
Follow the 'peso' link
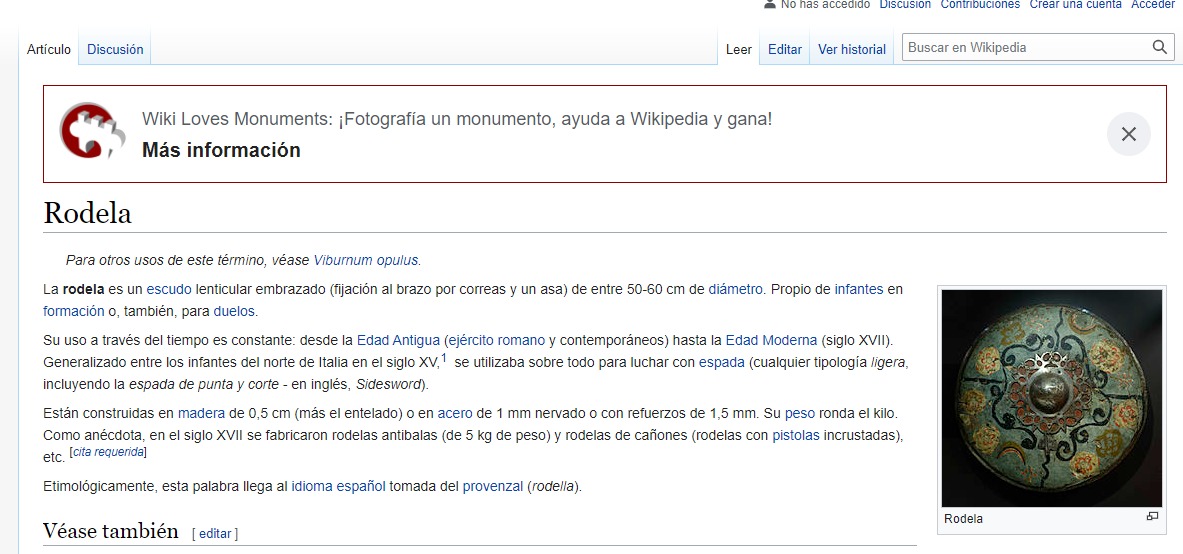(x=800, y=414)
